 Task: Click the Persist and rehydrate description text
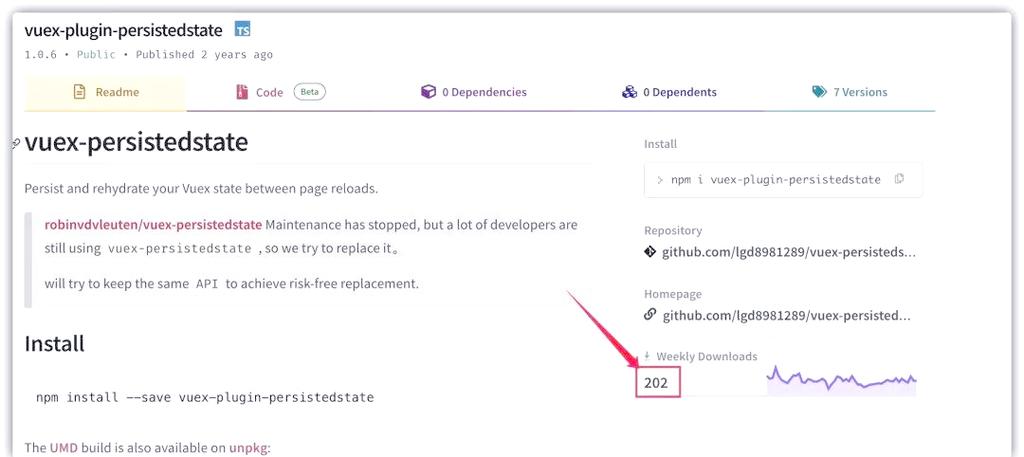(x=201, y=189)
